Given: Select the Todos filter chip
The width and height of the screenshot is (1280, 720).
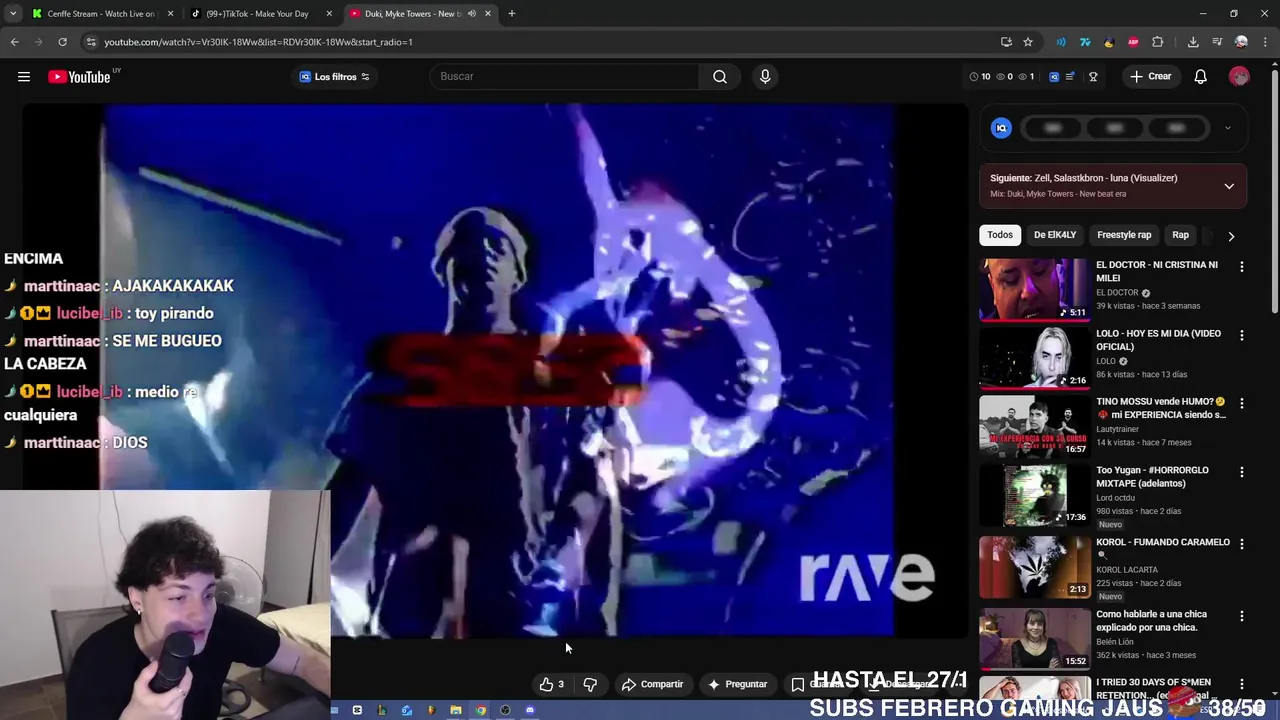Looking at the screenshot, I should [x=1000, y=235].
